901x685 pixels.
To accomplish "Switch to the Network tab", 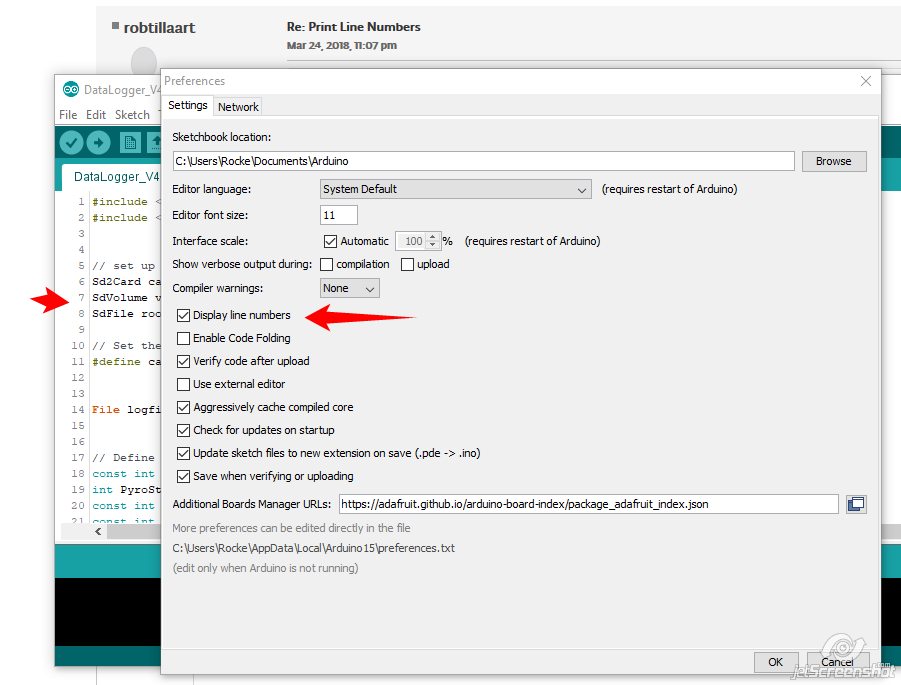I will [x=238, y=106].
